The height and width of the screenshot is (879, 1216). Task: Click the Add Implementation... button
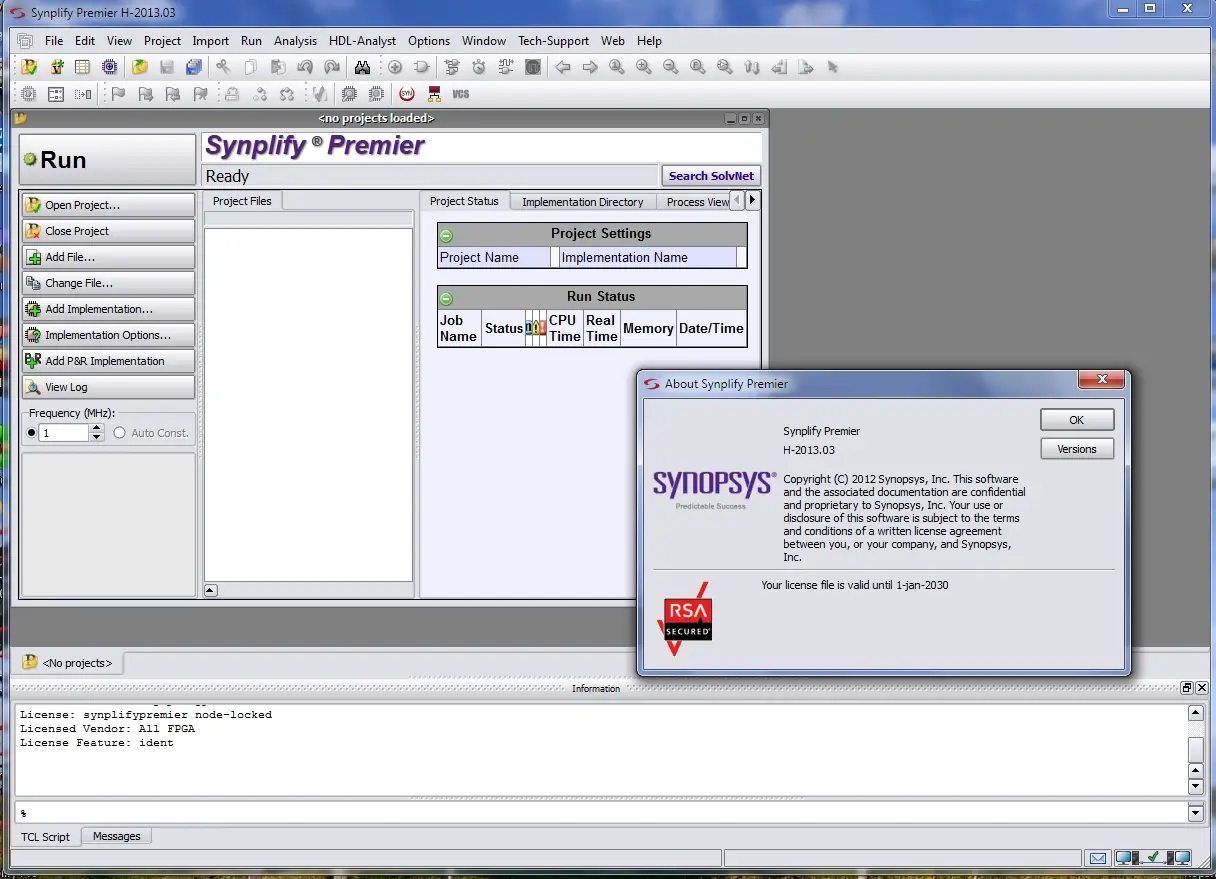(x=108, y=309)
